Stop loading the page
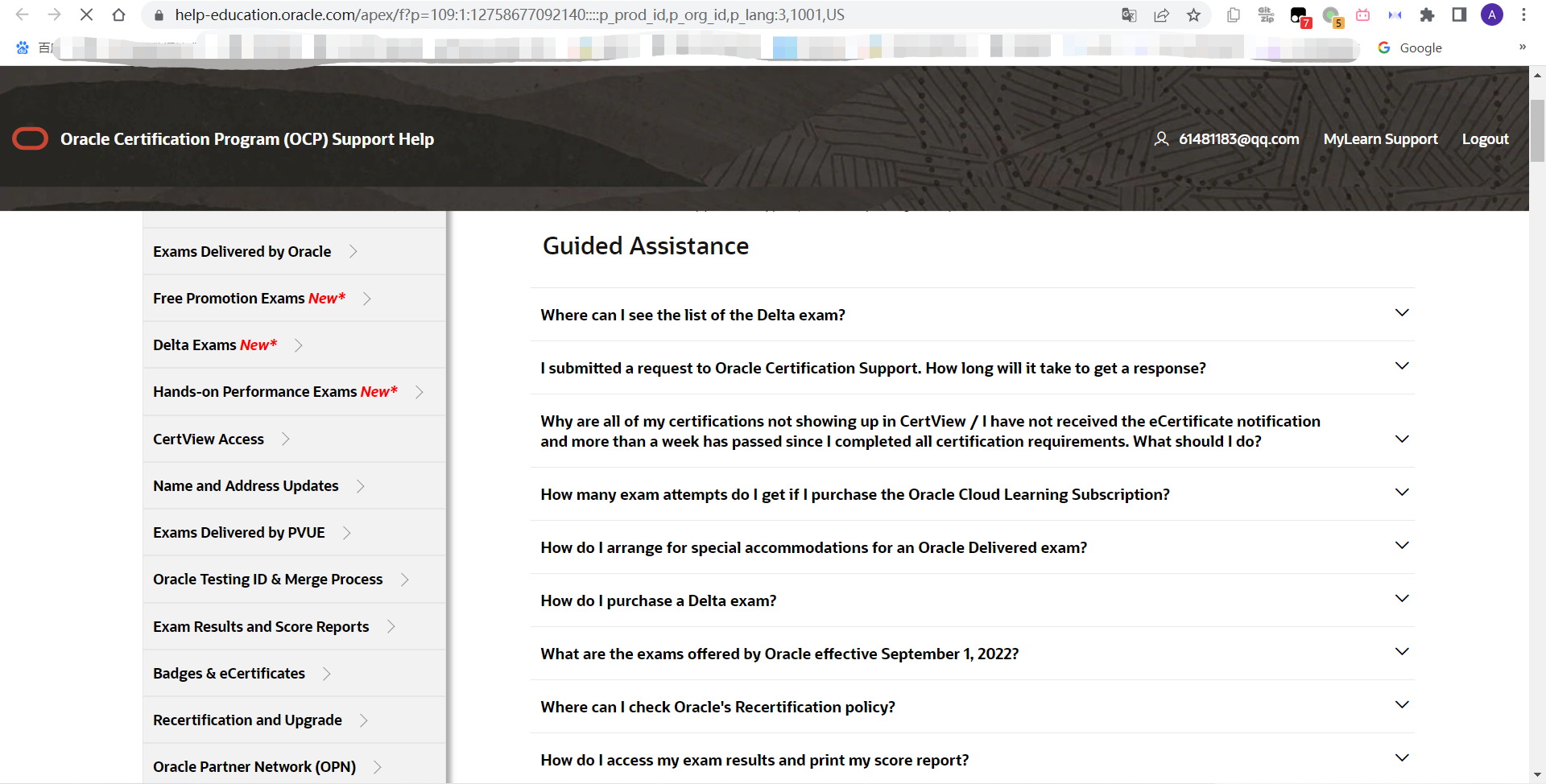 87,14
